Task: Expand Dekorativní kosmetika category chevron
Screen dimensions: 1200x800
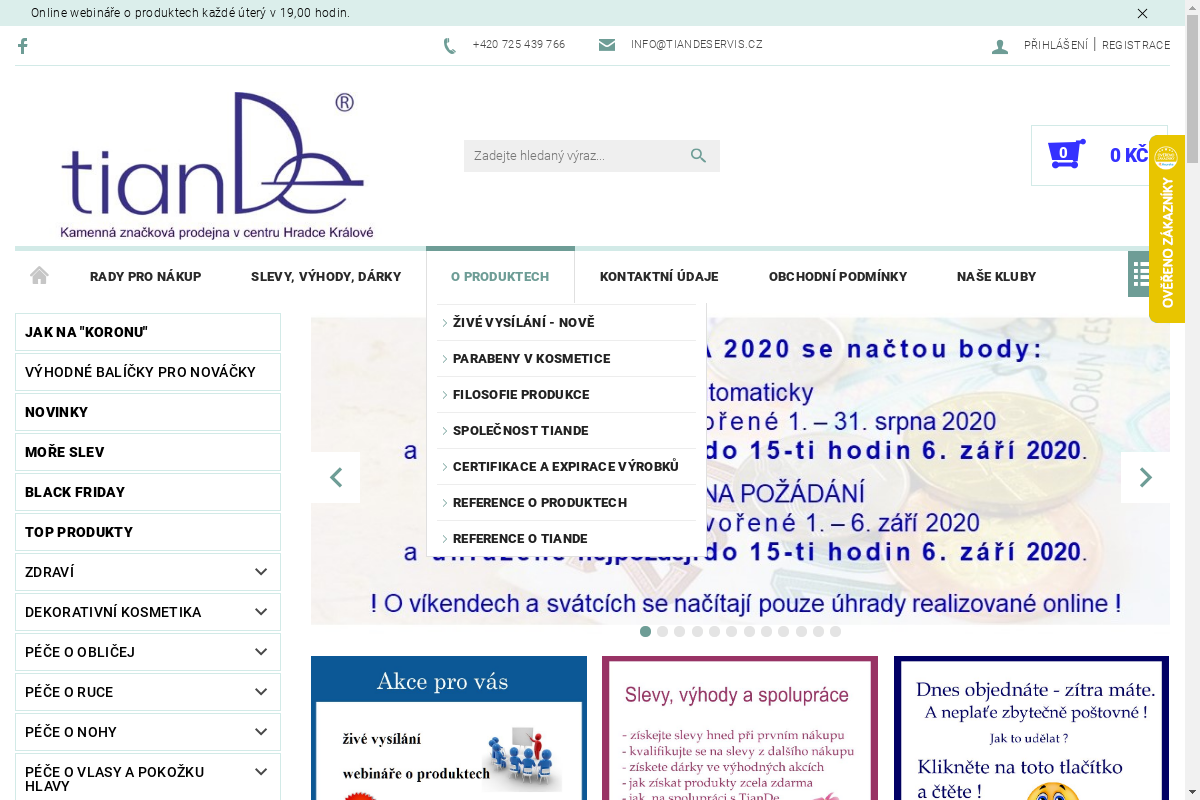Action: click(x=261, y=612)
